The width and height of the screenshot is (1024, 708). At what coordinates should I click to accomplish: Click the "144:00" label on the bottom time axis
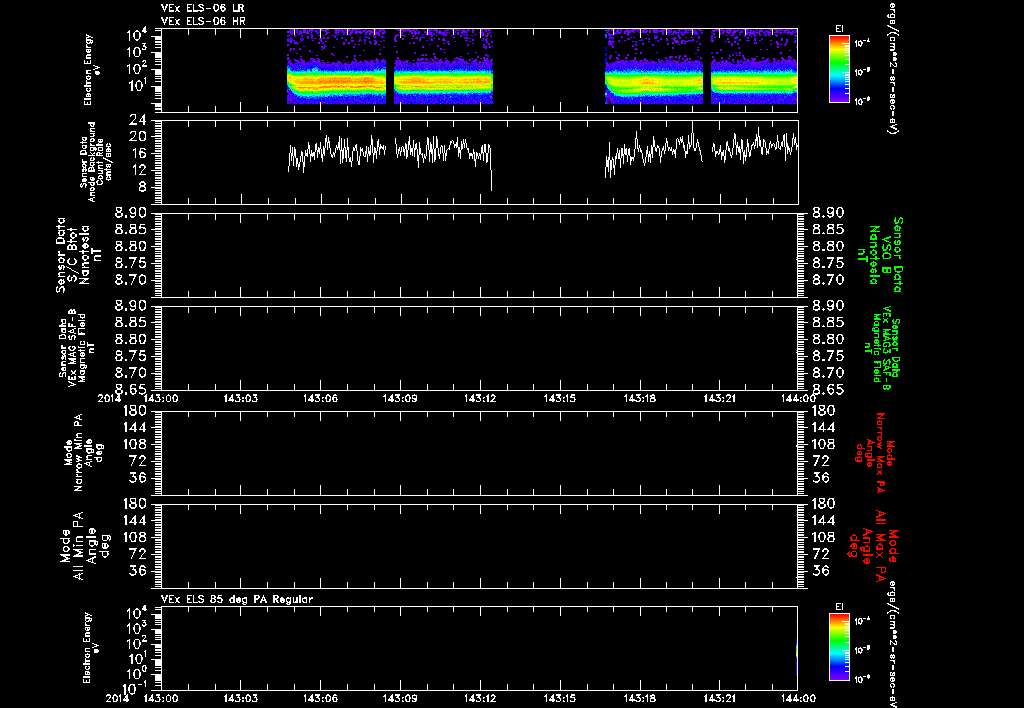point(797,698)
